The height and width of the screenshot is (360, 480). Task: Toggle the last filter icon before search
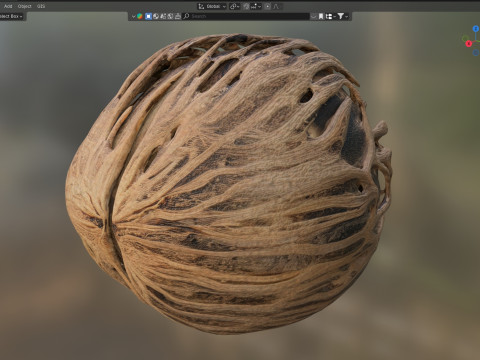[x=178, y=16]
